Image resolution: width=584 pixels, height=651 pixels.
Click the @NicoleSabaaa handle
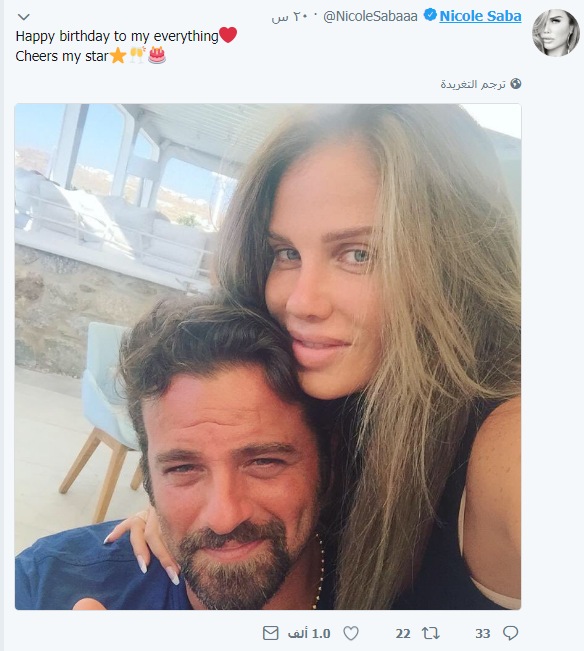tap(370, 16)
